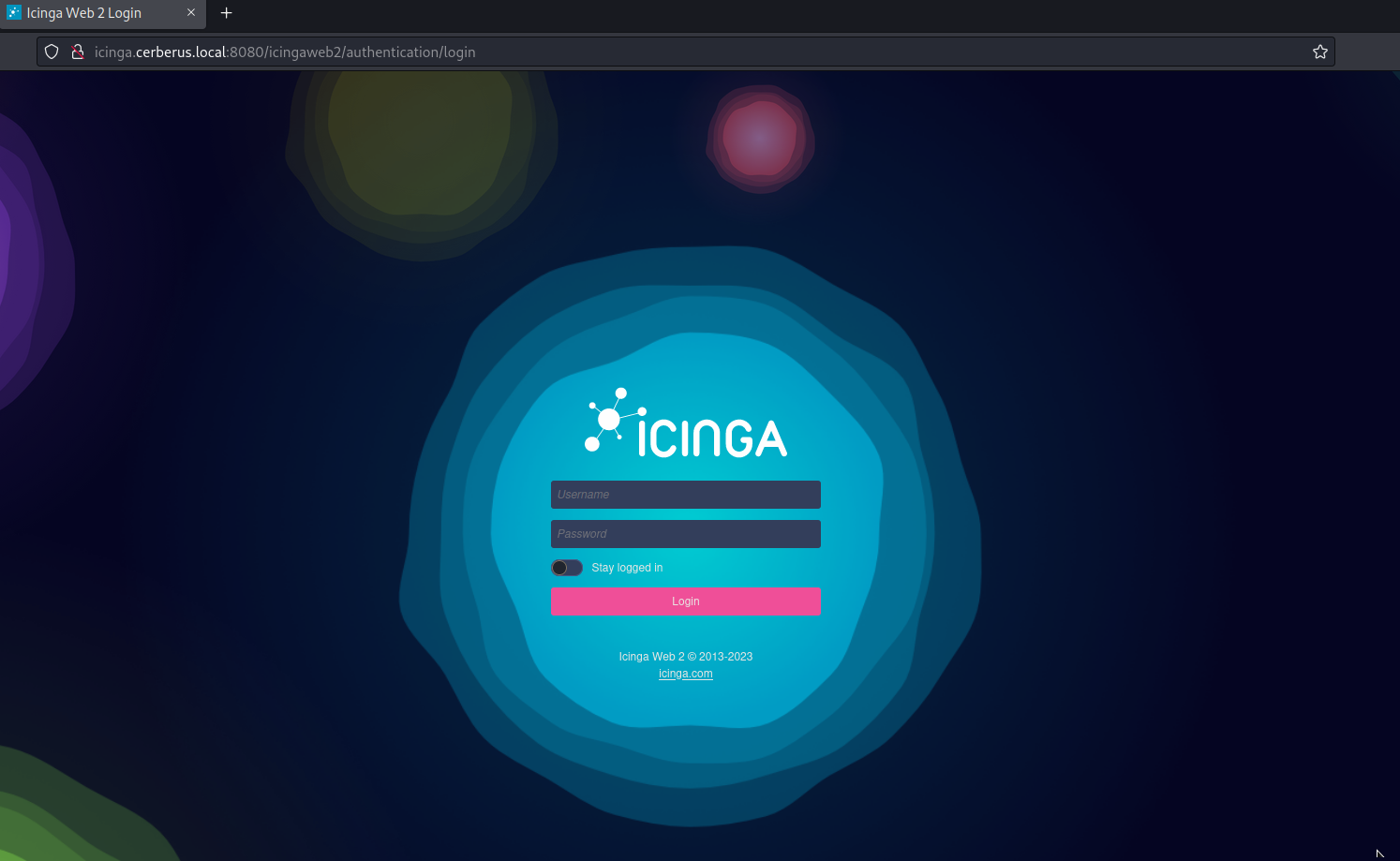Show connection info via the padlock icon
The width and height of the screenshot is (1400, 861).
coord(78,52)
